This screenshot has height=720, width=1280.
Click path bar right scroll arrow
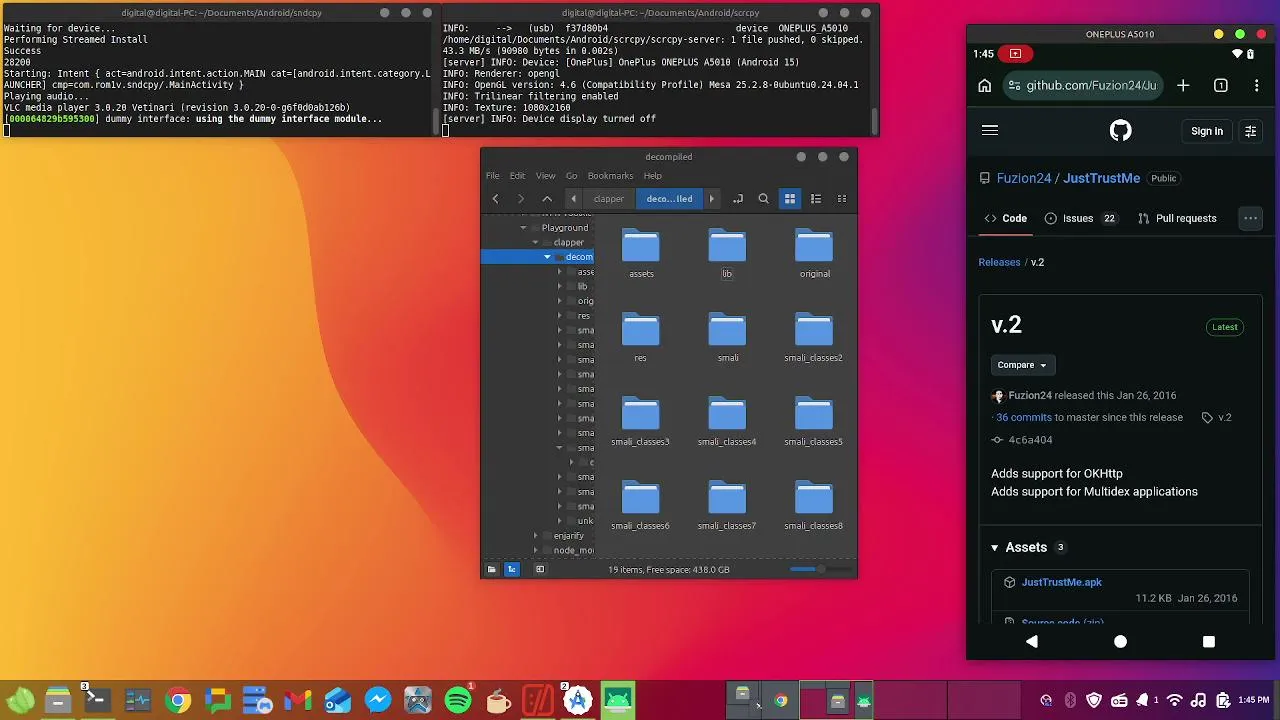[711, 199]
